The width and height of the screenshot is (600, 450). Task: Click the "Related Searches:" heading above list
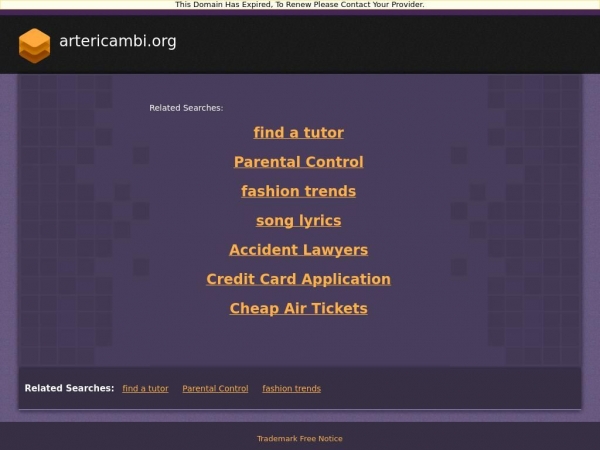pos(186,108)
